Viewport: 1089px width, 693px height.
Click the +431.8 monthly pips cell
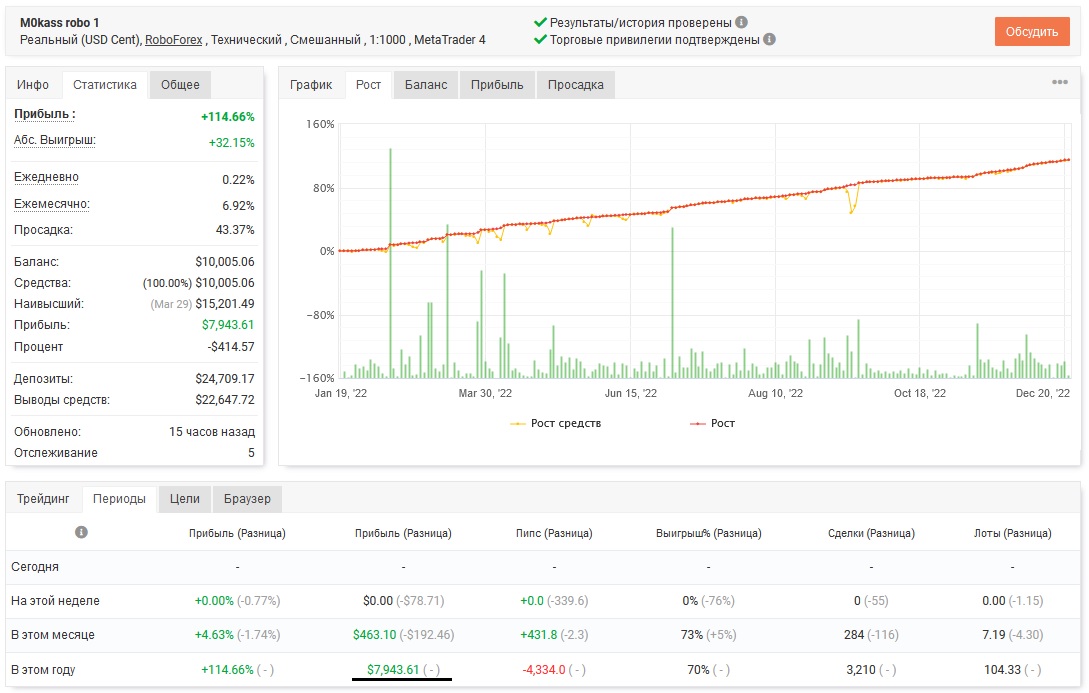pyautogui.click(x=554, y=635)
